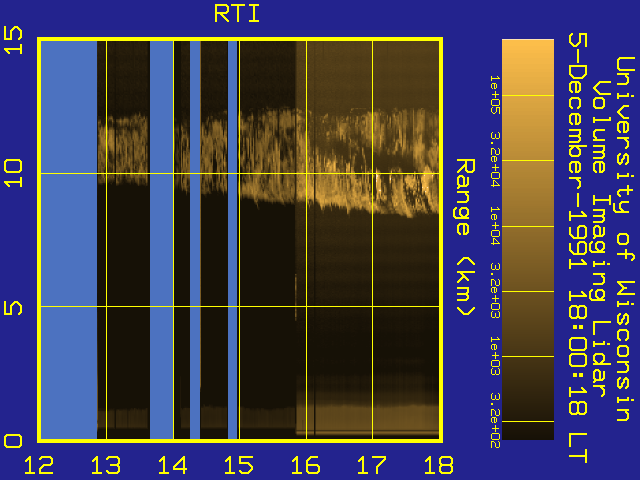640x480 pixels.
Task: Click the x-axis tick label 13
Action: (x=106, y=465)
